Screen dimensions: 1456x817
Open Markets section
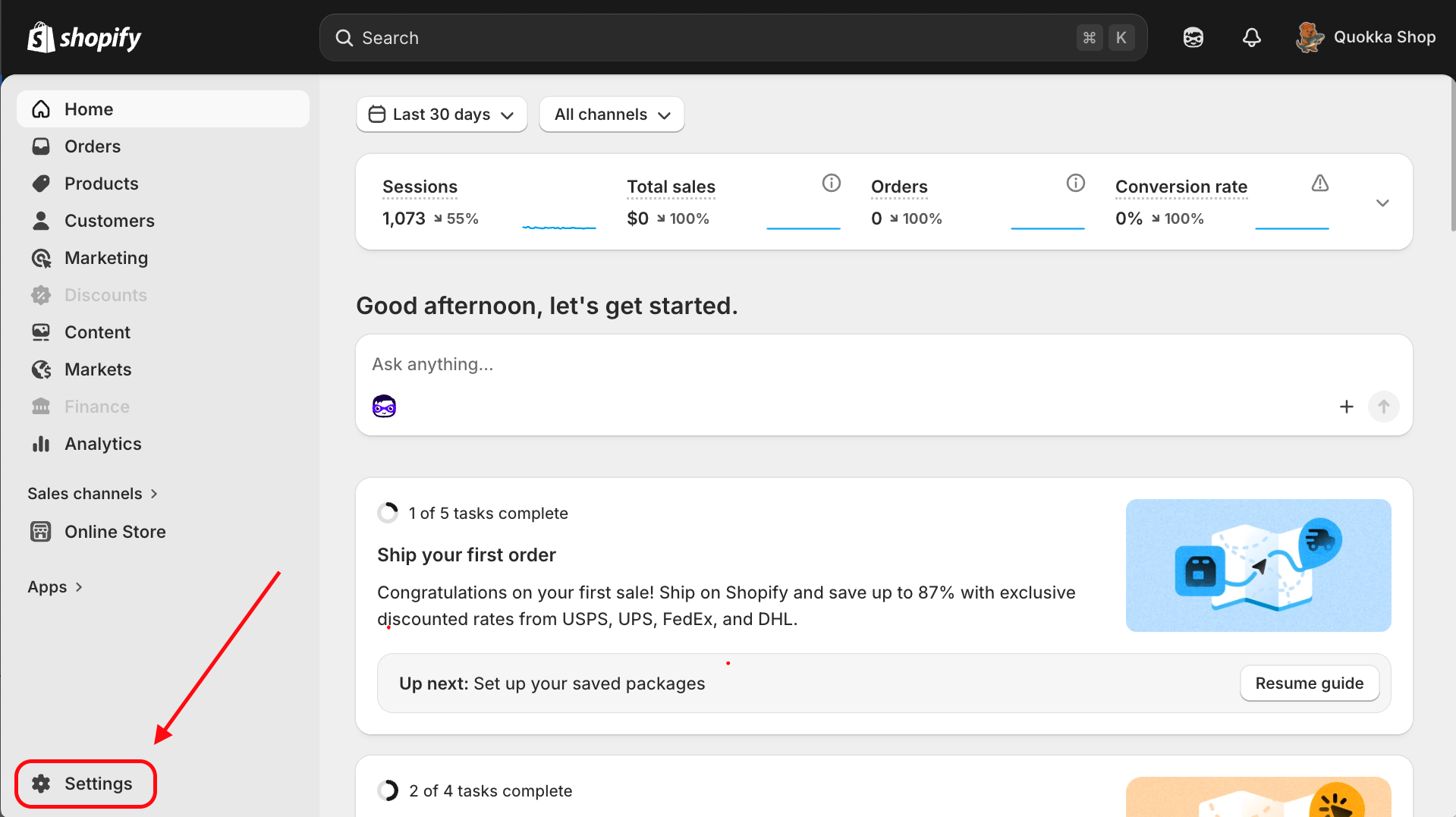pyautogui.click(x=162, y=369)
